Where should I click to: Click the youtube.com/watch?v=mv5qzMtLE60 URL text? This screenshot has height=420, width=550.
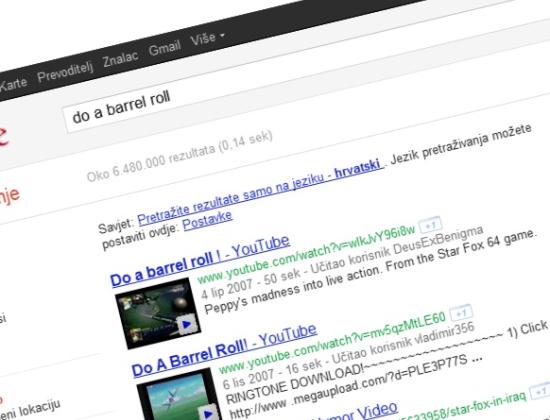click(x=333, y=343)
